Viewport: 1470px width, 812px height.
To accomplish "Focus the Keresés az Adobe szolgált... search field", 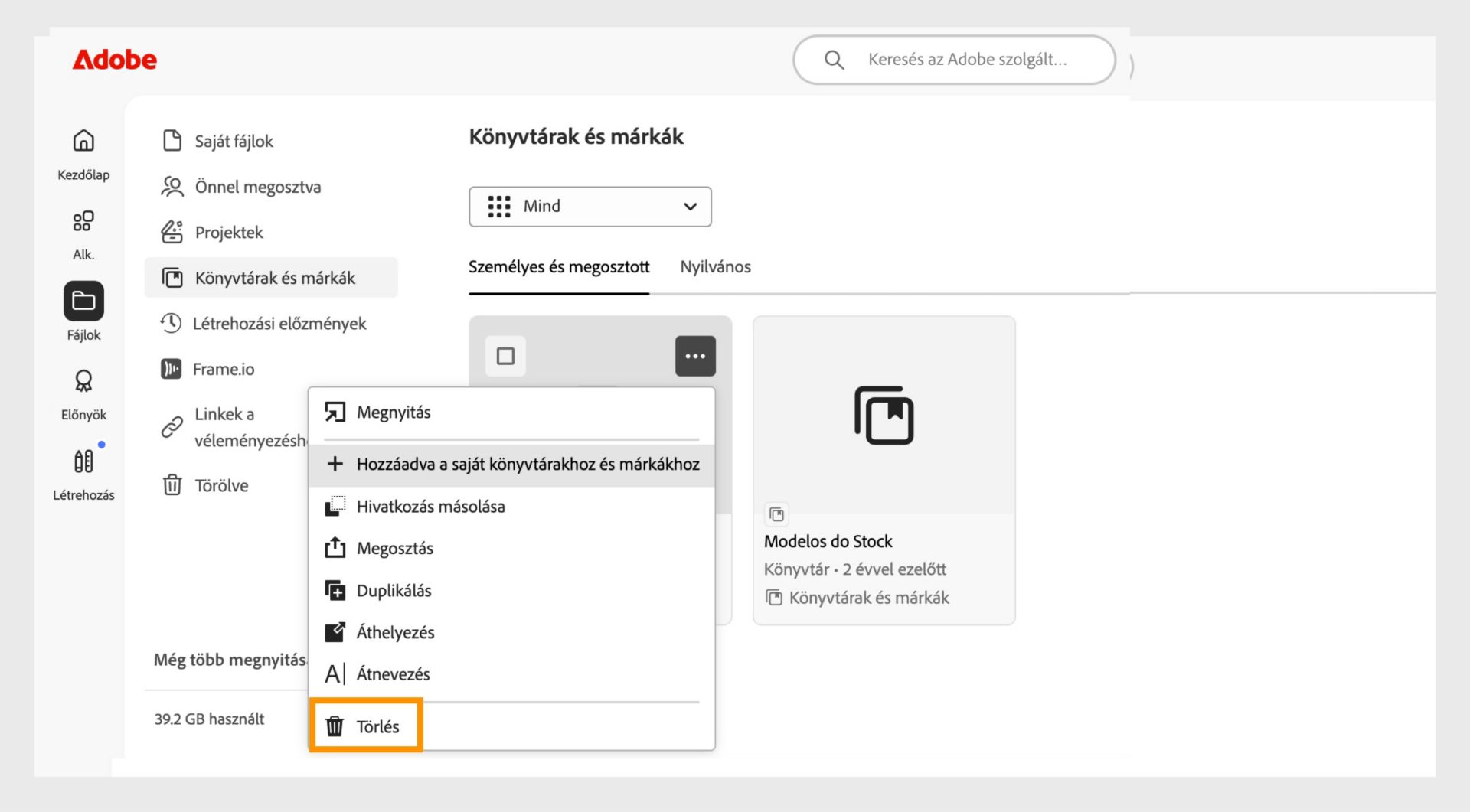I will click(954, 60).
